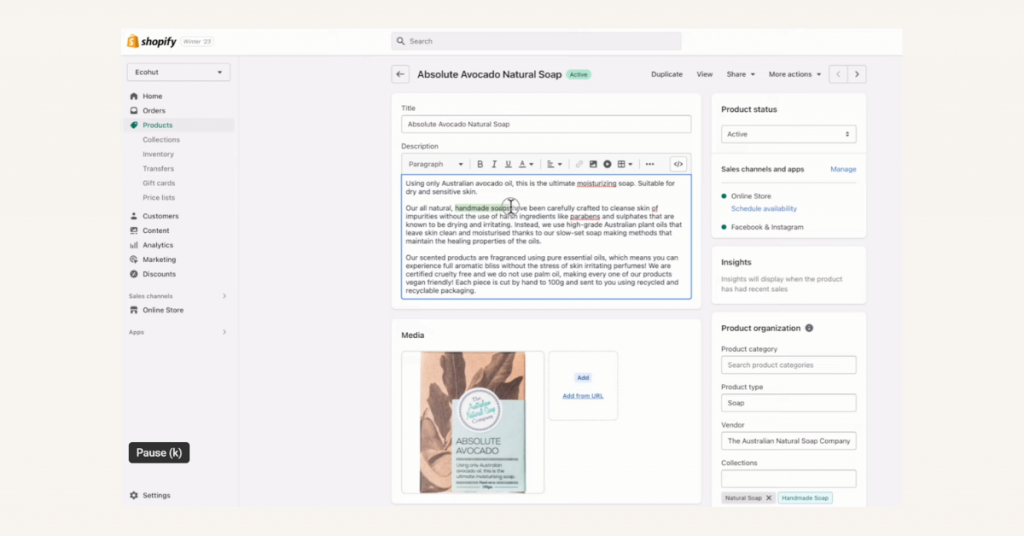Click the Settings gear icon
The width and height of the screenshot is (1024, 536).
click(134, 496)
